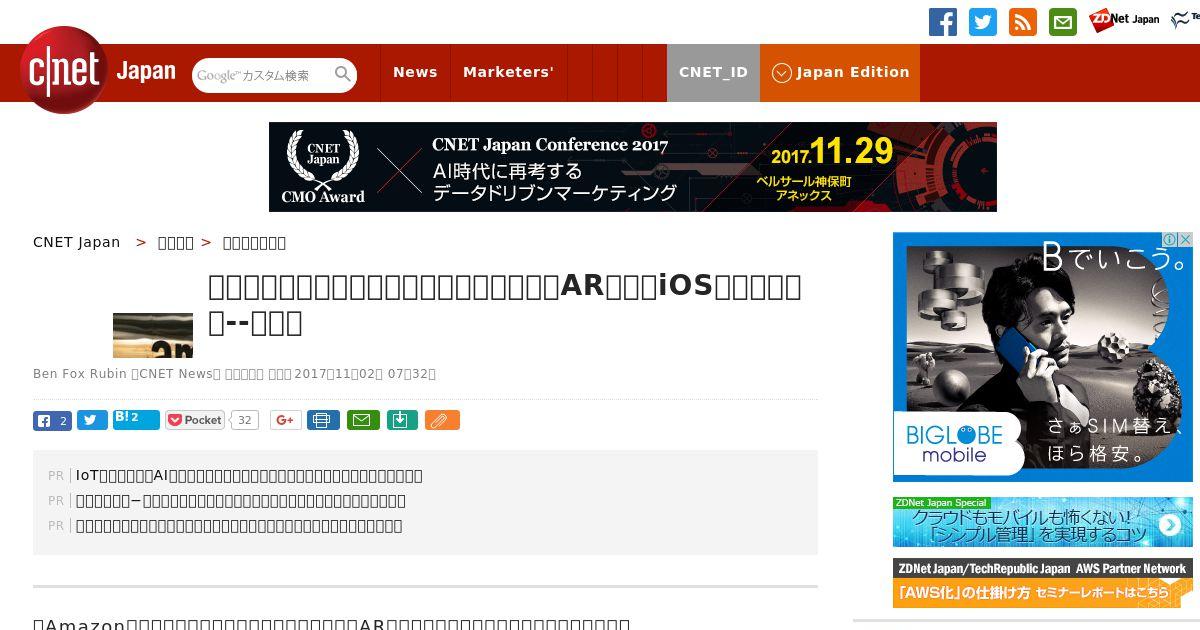Click into the Google custom search field
This screenshot has width=1200, height=630.
(x=262, y=75)
